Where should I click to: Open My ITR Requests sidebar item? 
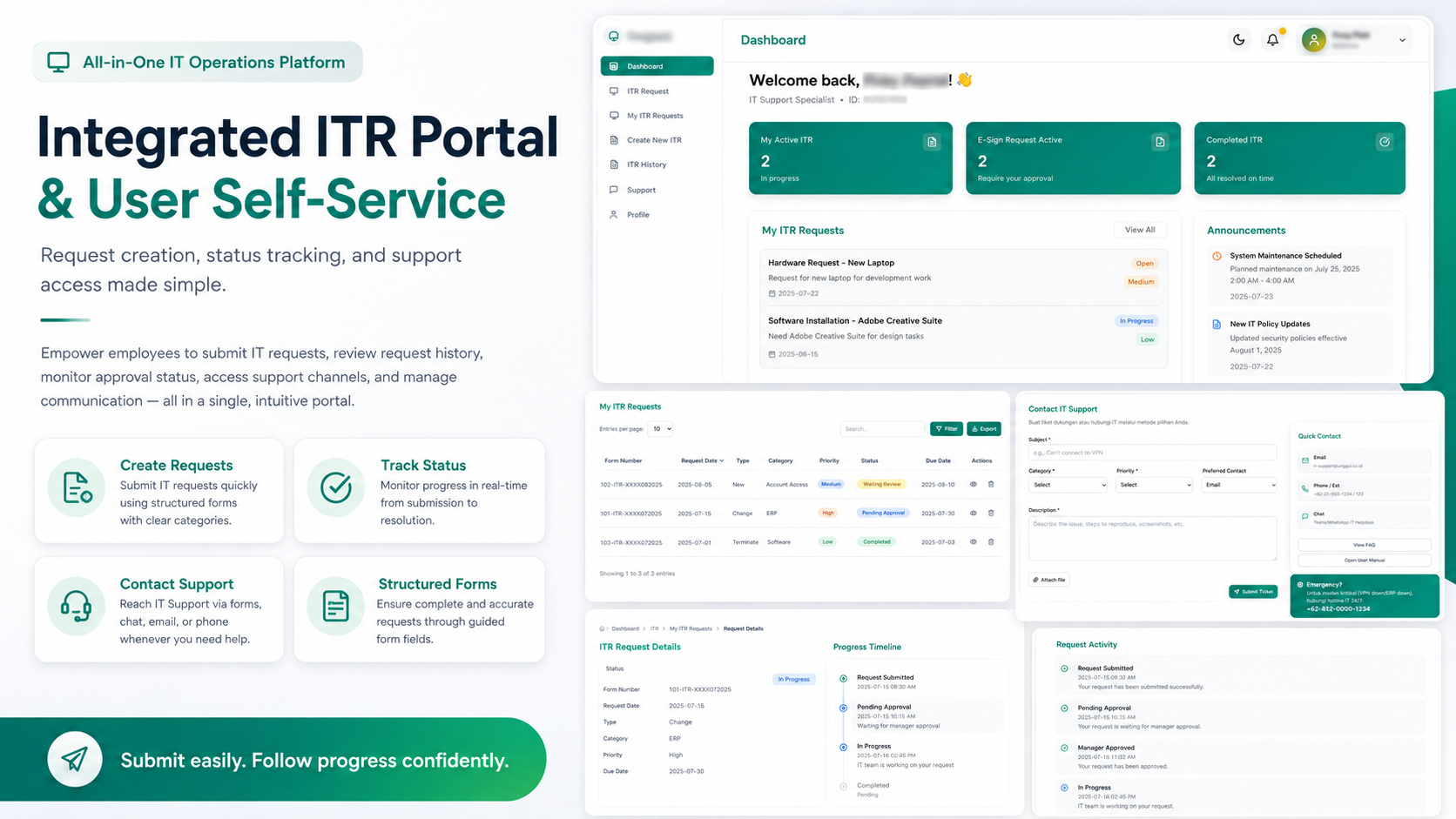(657, 116)
